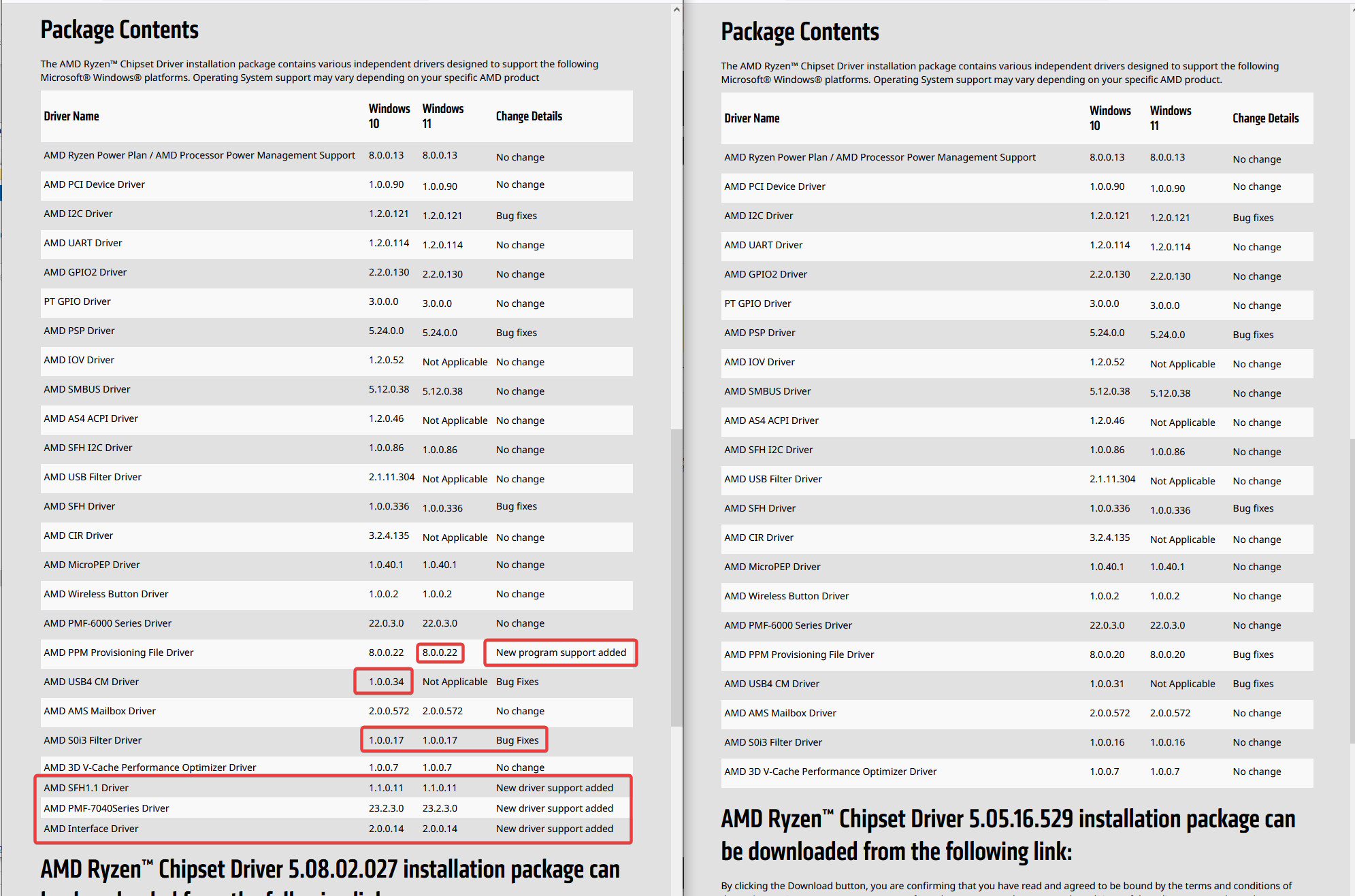
Task: Click right page PPM Provisioning 8.0.0.20 Windows 10 cell
Action: coord(1107,654)
